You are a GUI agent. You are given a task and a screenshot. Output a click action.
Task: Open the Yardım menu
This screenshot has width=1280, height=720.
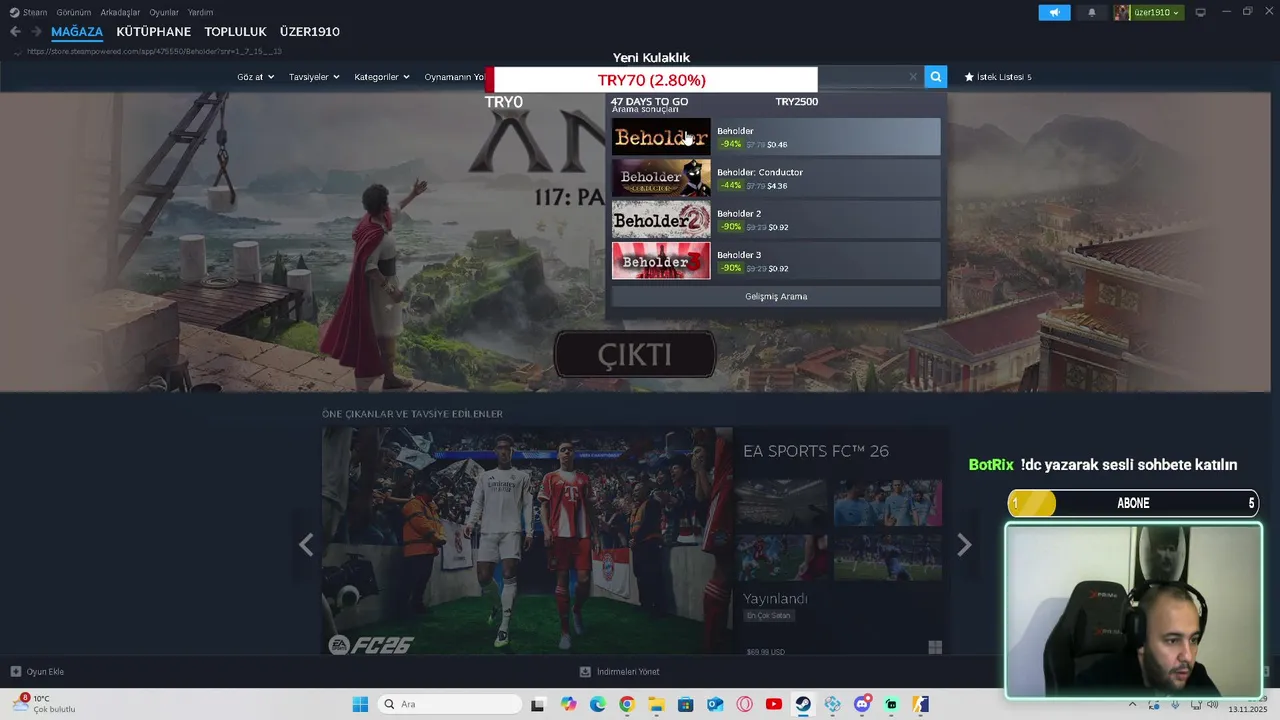[200, 12]
